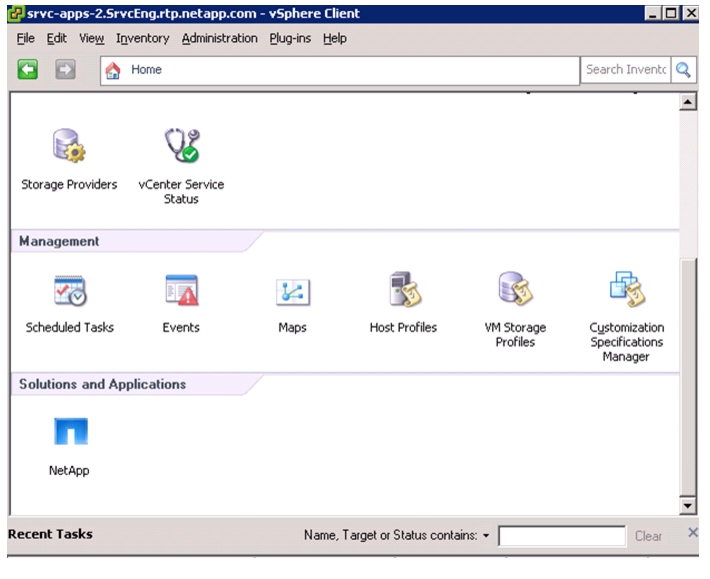Image resolution: width=710 pixels, height=579 pixels.
Task: Click the Search Inventory field
Action: [x=625, y=70]
